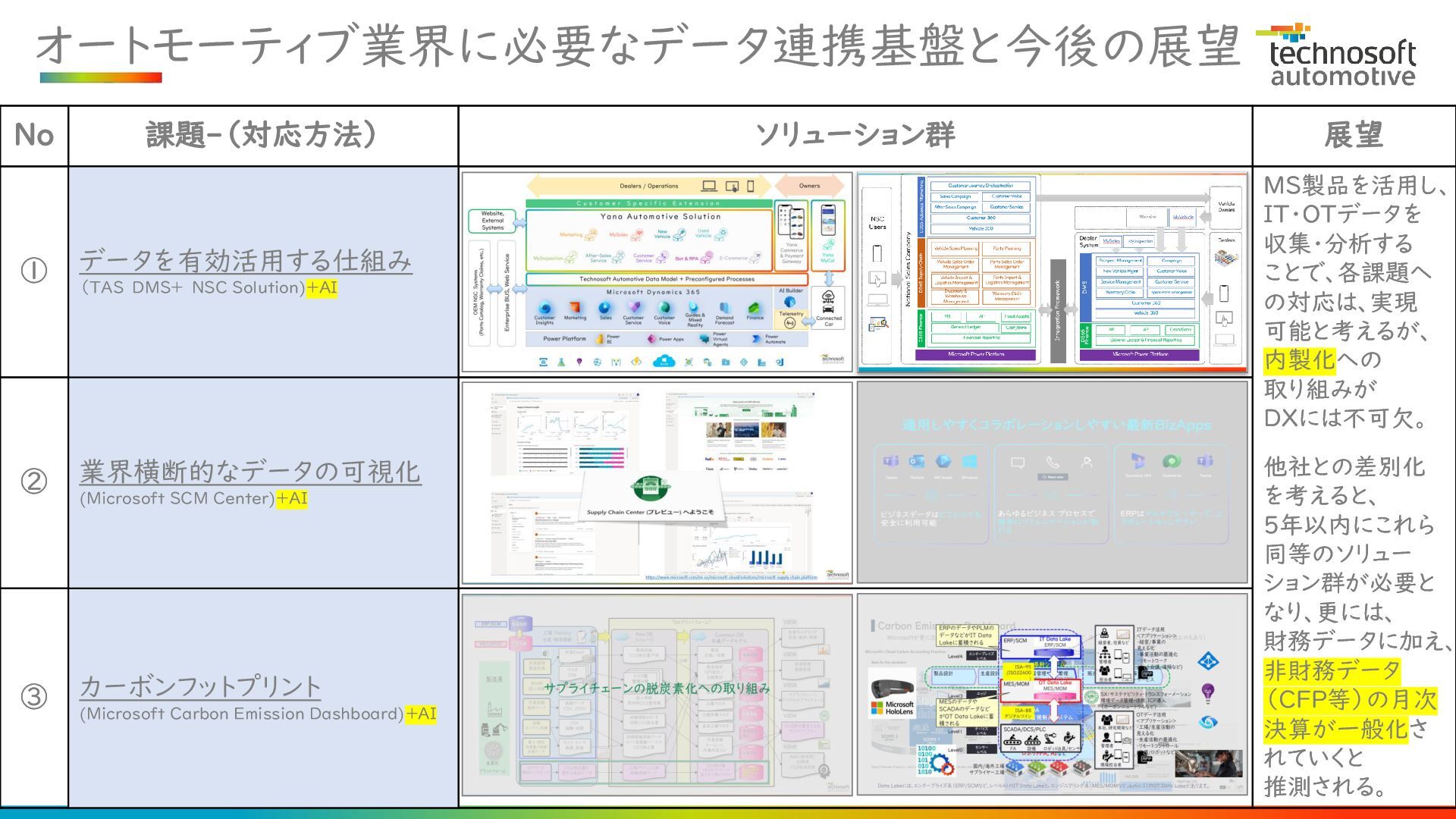Click the Power Virtual Agents icon
The image size is (1456, 819).
pyautogui.click(x=704, y=338)
